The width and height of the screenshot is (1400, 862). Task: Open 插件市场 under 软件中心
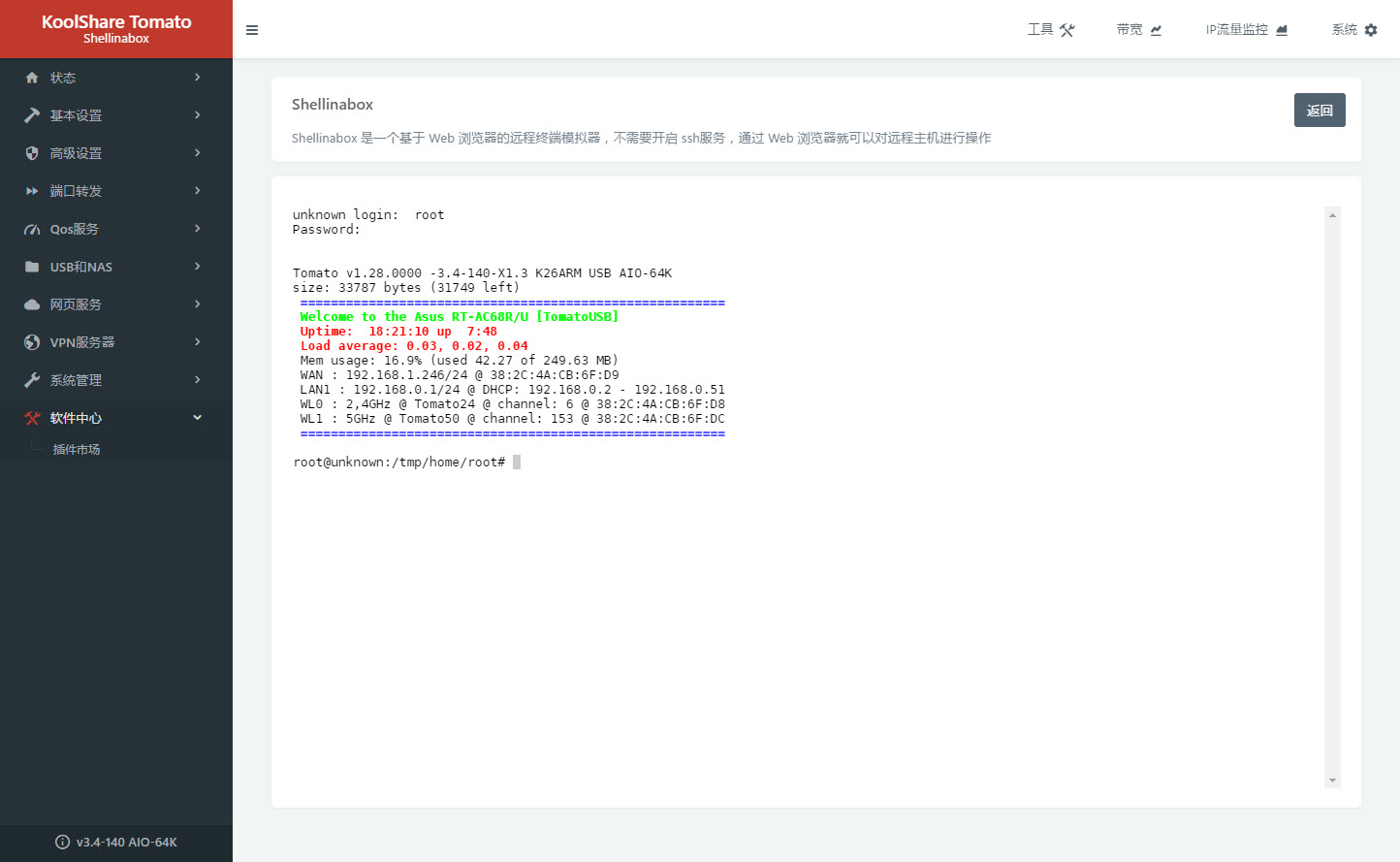(x=77, y=450)
